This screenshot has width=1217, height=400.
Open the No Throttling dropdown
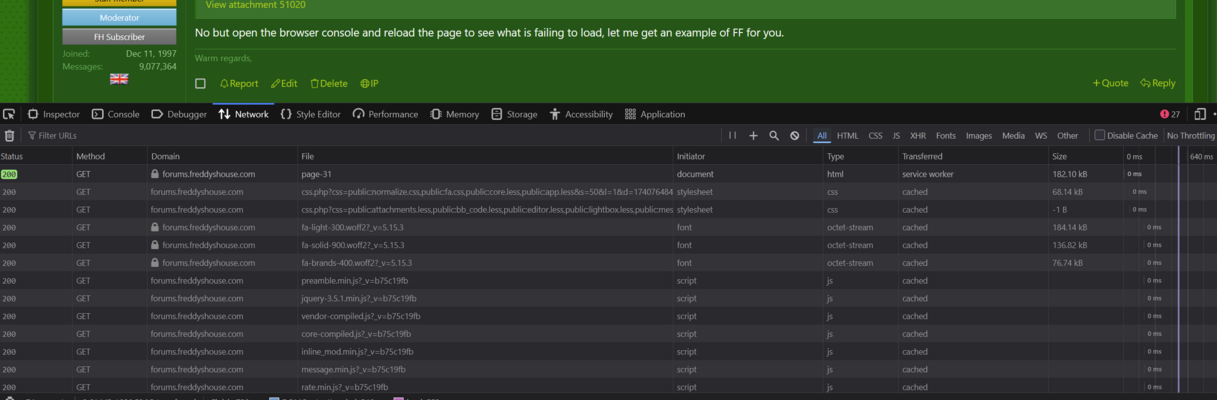(1190, 136)
